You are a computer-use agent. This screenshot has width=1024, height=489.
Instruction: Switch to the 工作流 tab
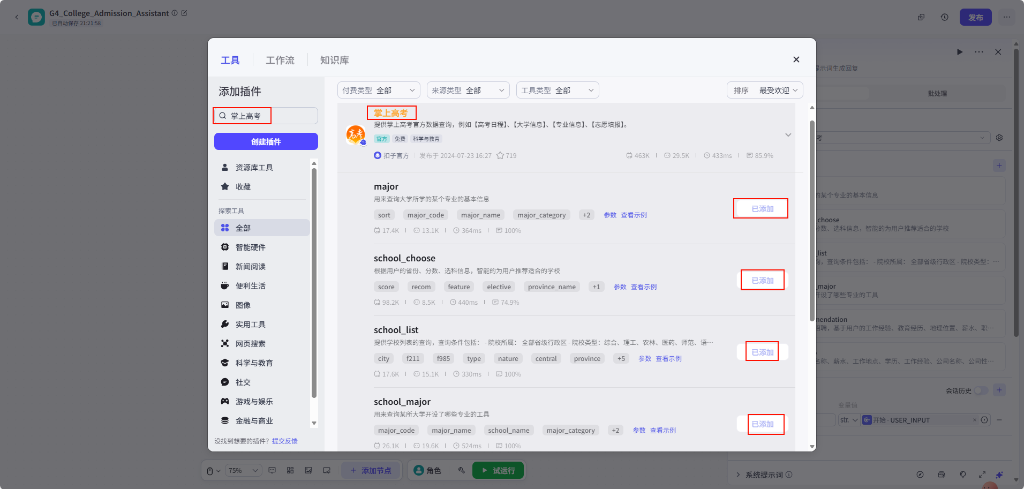280,60
